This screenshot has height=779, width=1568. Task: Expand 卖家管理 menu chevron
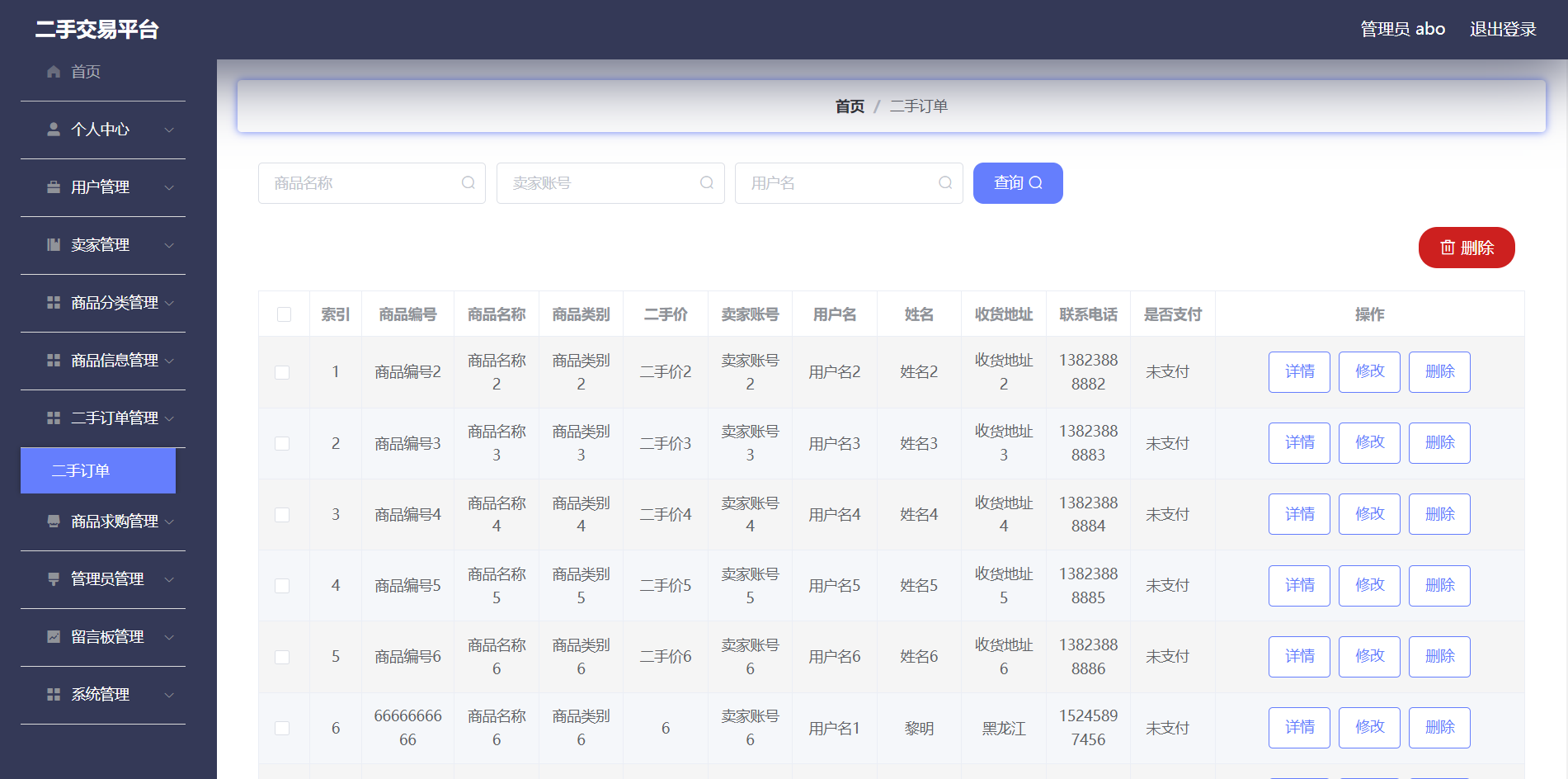coord(169,245)
